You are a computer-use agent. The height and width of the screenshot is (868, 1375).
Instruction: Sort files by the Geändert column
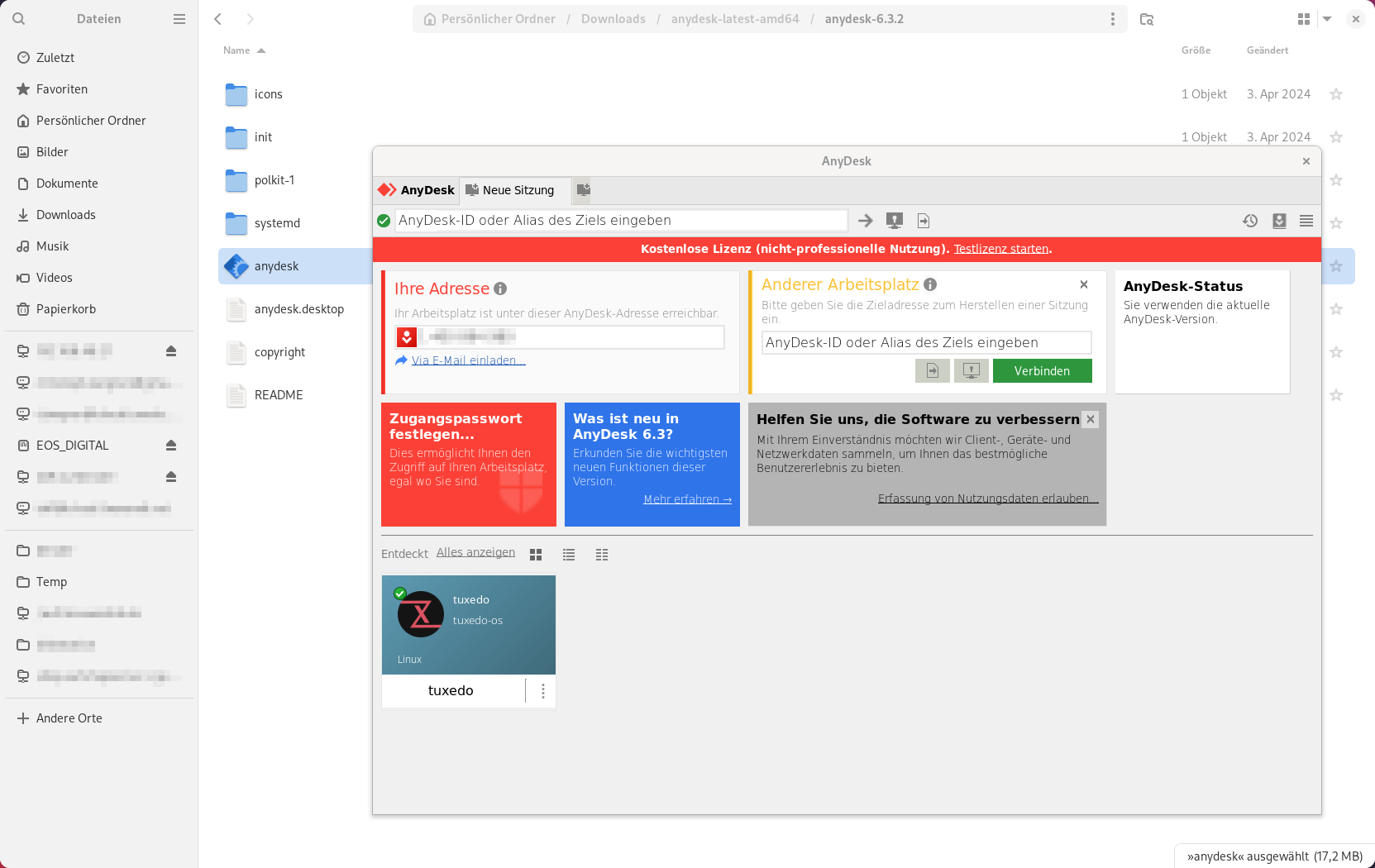point(1268,50)
